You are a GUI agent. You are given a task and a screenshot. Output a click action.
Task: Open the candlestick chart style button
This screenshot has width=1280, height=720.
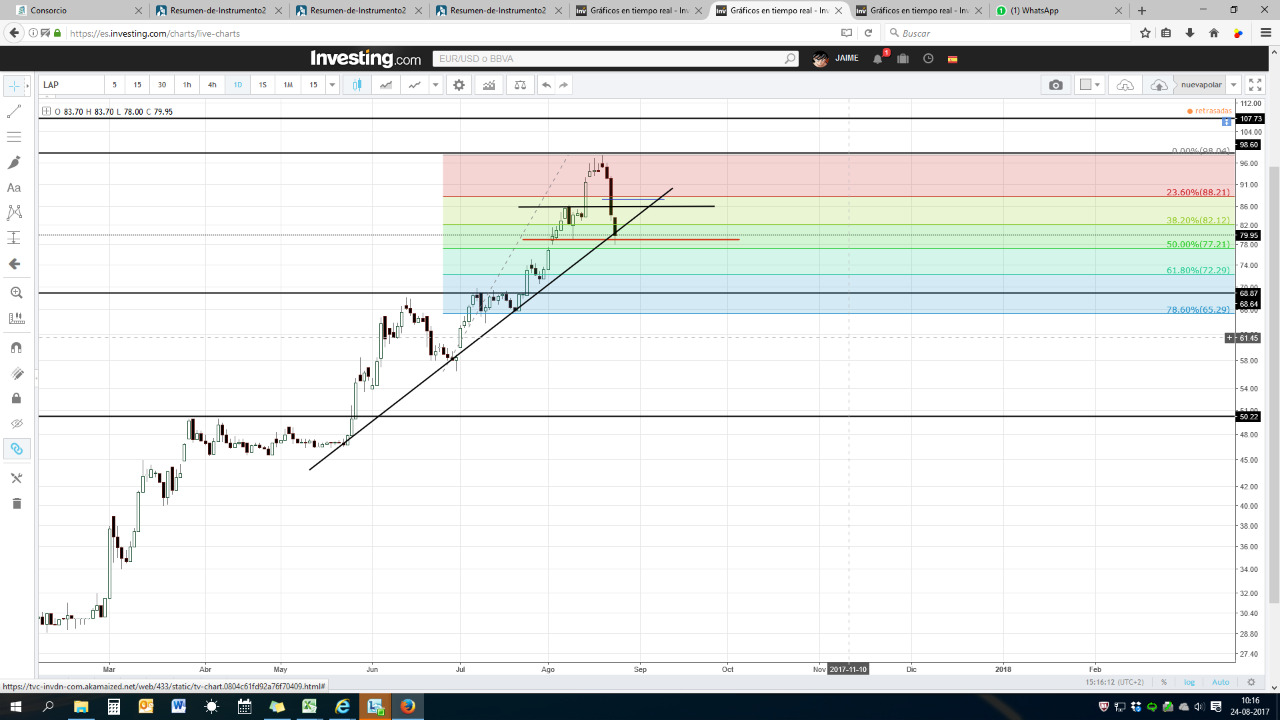pos(357,85)
